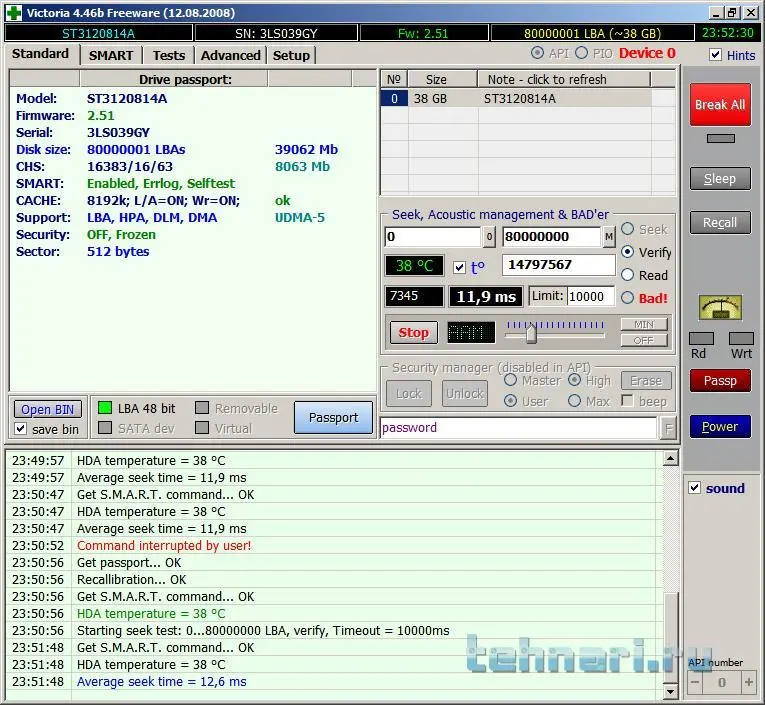Disable the Hints checkbox
765x705 pixels.
[x=715, y=55]
